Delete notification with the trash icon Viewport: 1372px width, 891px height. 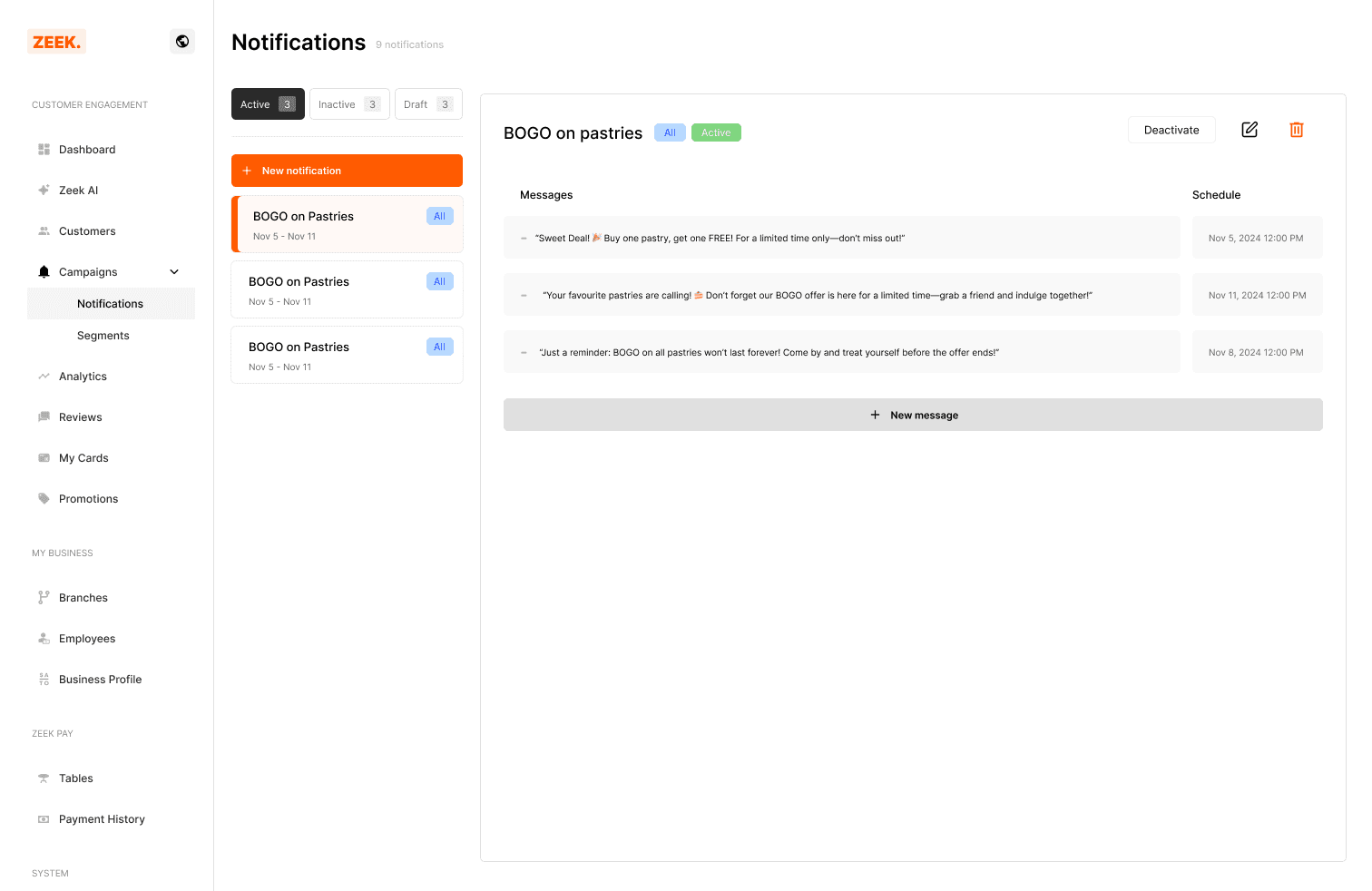coord(1297,130)
